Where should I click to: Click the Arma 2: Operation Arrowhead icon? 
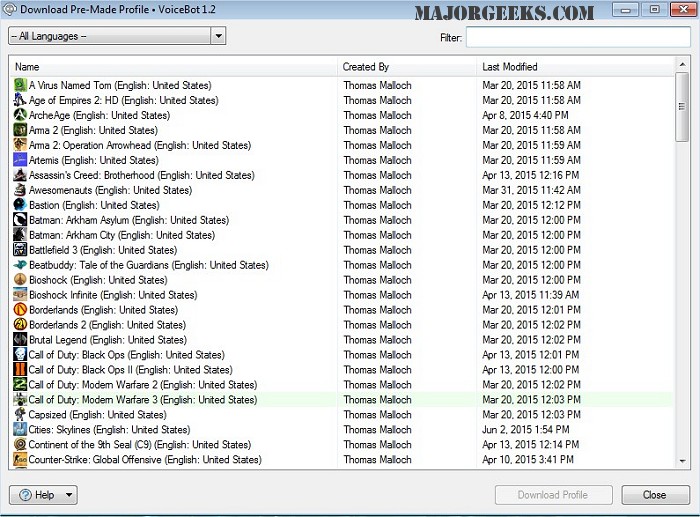(20, 145)
